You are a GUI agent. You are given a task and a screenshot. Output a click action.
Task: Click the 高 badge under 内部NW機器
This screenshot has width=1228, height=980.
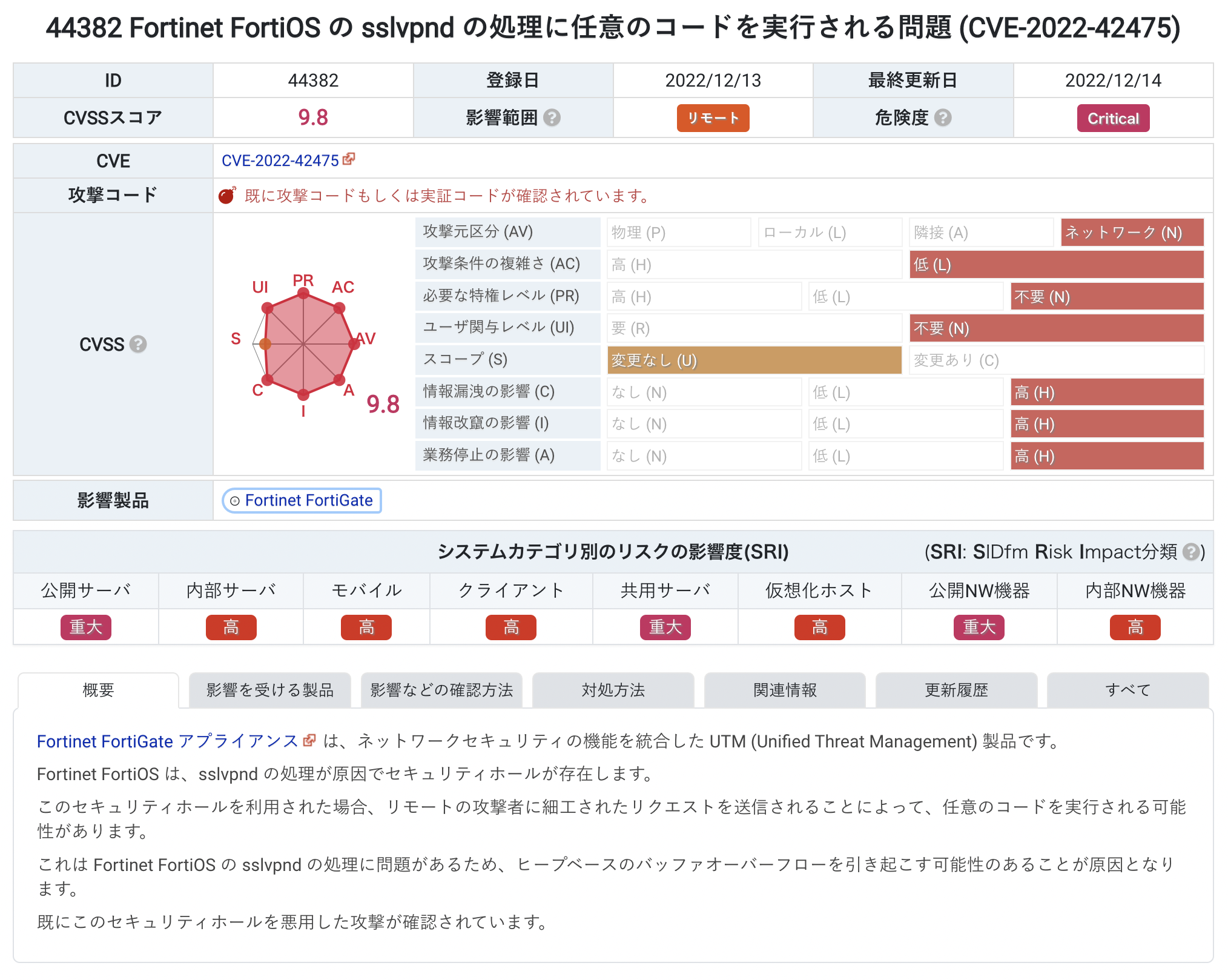click(x=1135, y=627)
